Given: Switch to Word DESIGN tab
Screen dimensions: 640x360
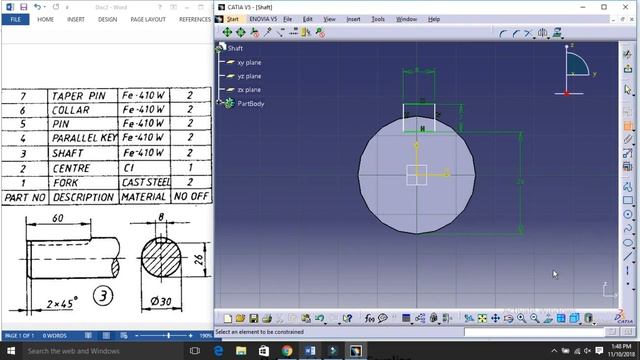Looking at the screenshot, I should pos(107,19).
